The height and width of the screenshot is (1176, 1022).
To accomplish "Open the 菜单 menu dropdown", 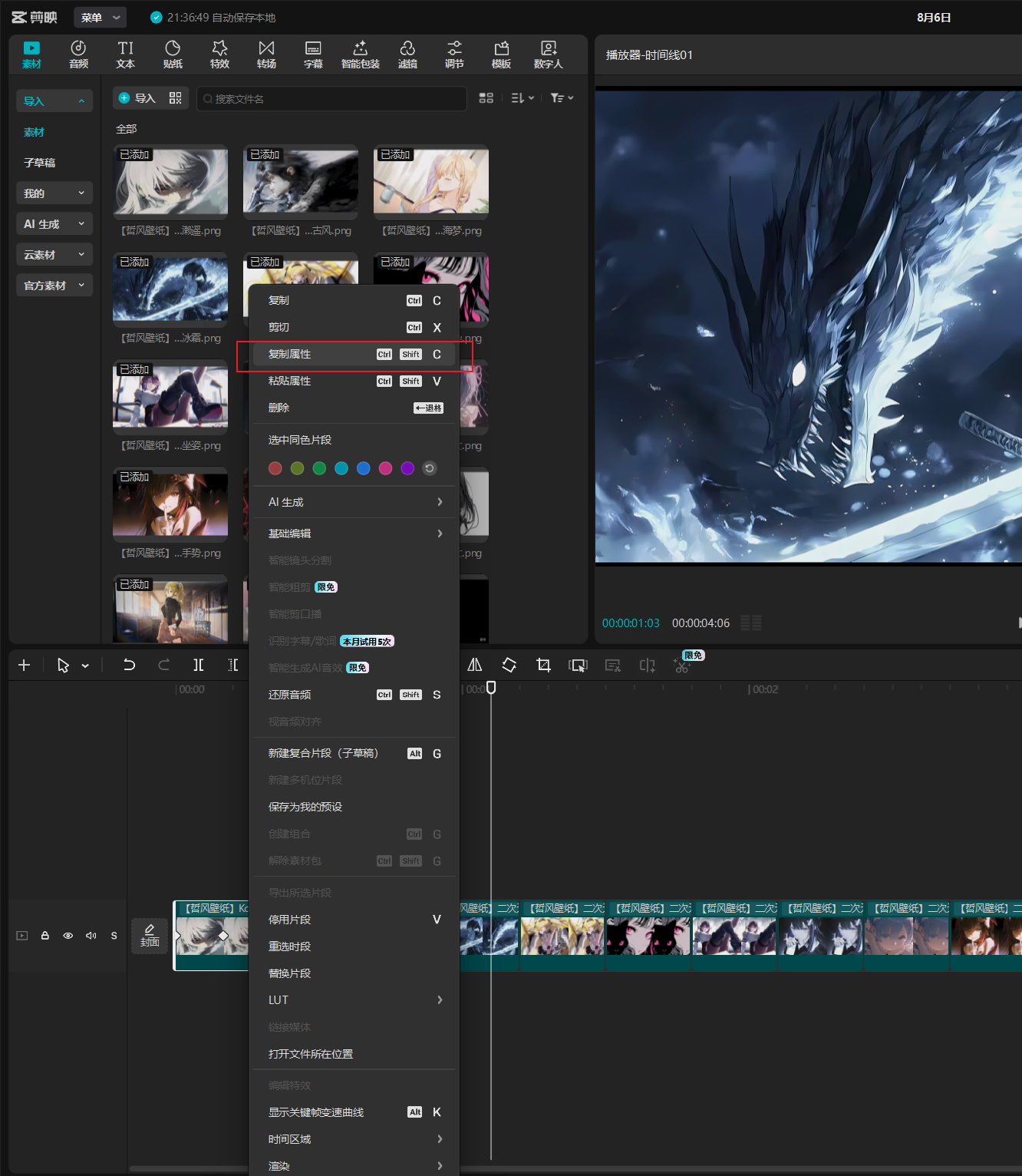I will (101, 17).
